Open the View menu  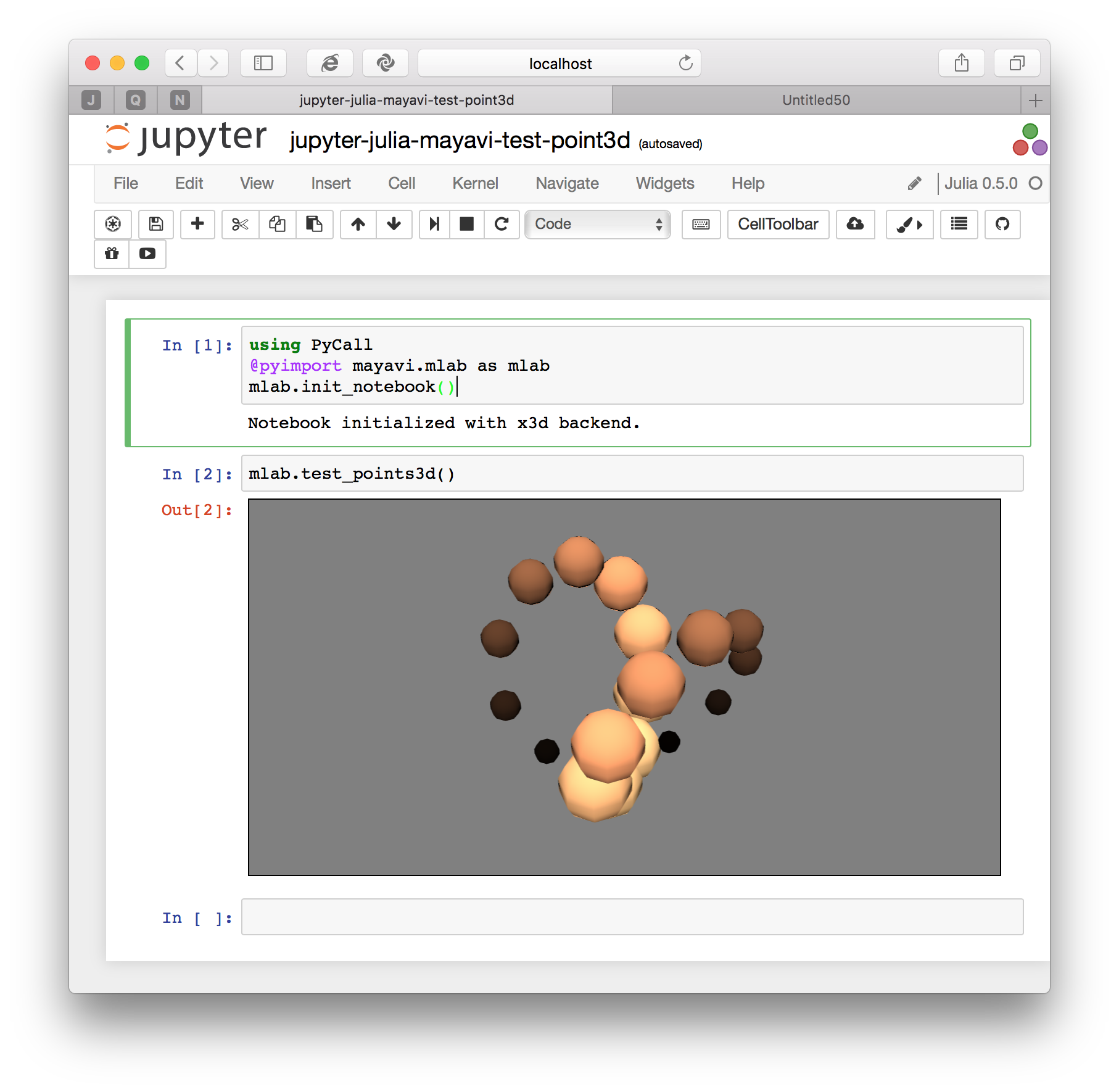pos(257,183)
